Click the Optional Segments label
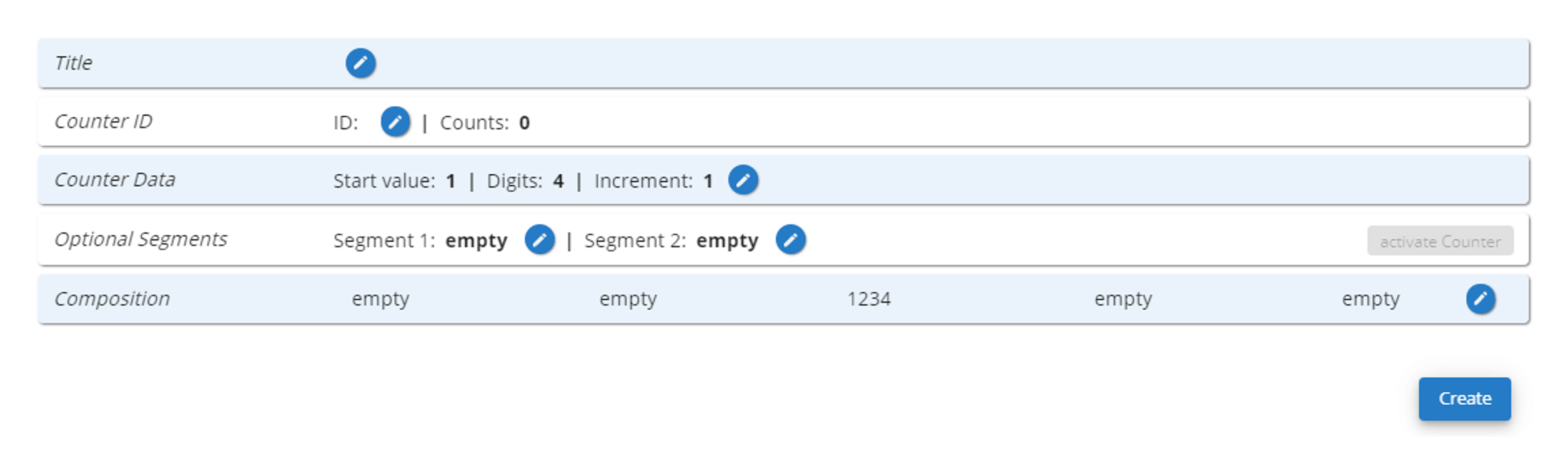Viewport: 1568px width, 459px height. pos(142,239)
